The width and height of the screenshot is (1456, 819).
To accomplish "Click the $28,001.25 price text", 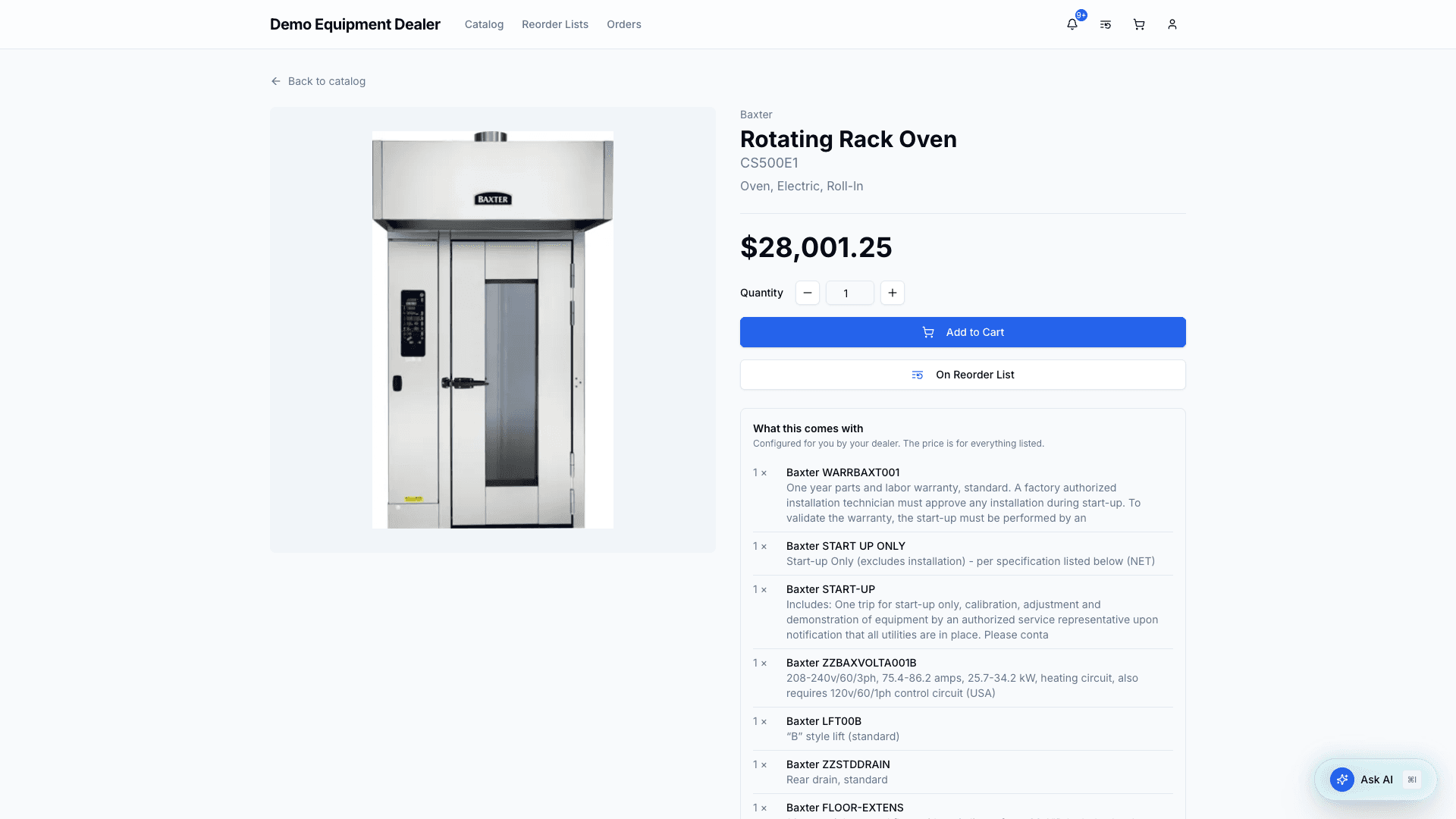I will [x=816, y=247].
